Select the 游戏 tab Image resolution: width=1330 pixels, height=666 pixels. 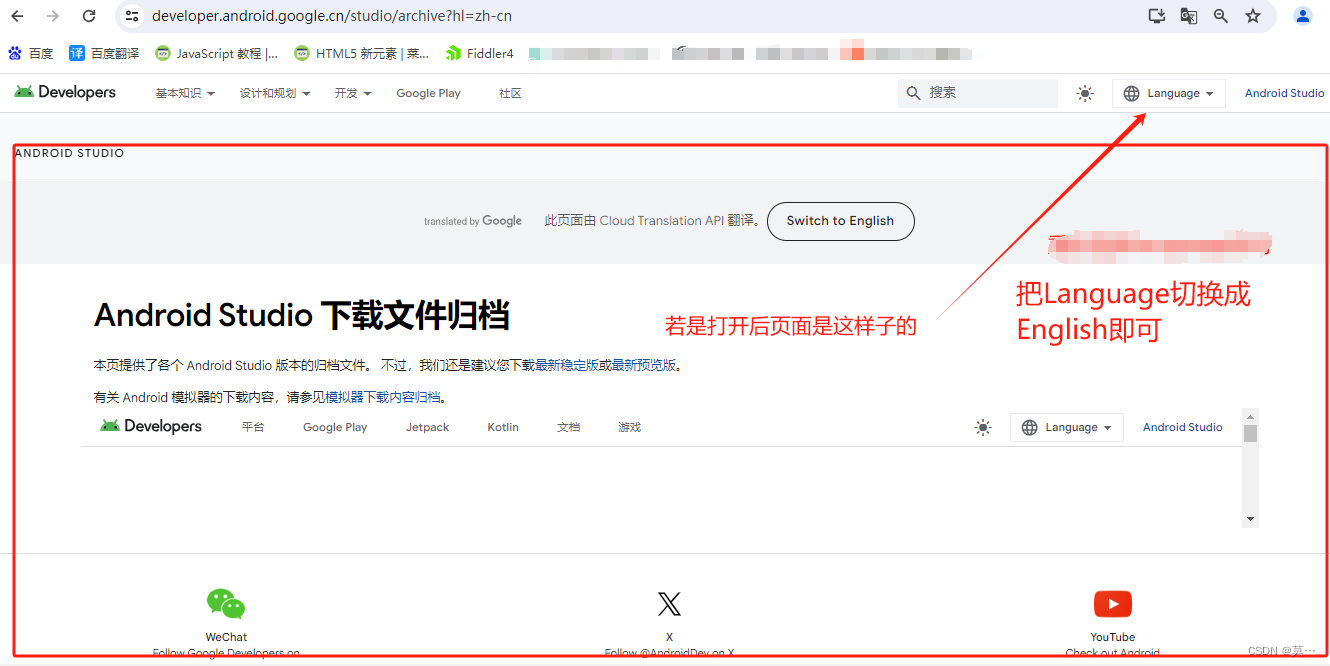point(629,427)
